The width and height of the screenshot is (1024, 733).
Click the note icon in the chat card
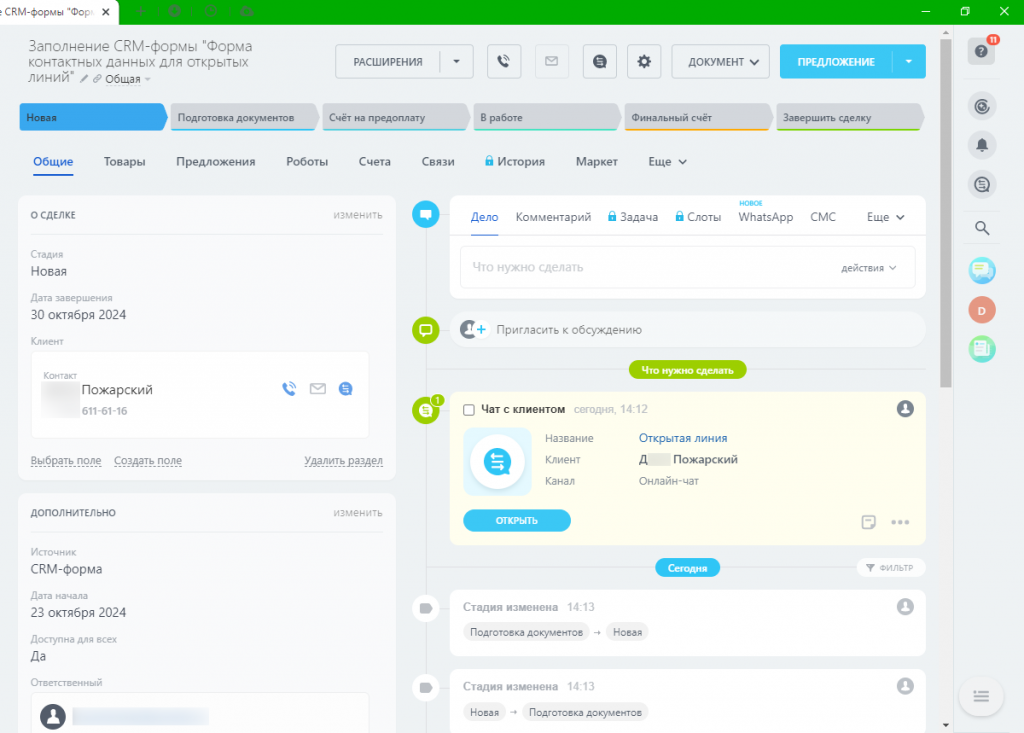point(868,522)
